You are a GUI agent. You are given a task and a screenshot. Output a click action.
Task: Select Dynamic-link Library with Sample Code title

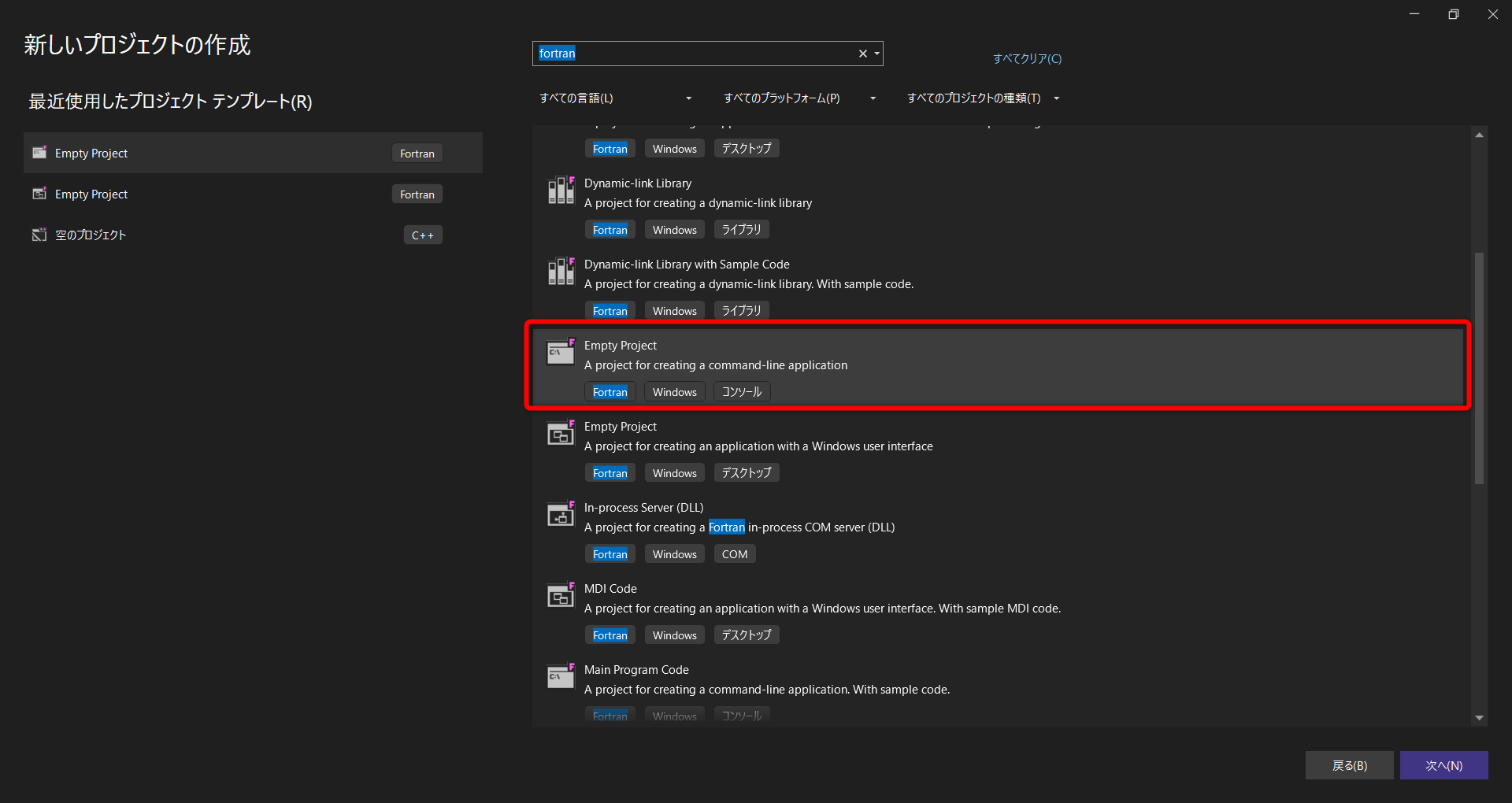[687, 264]
